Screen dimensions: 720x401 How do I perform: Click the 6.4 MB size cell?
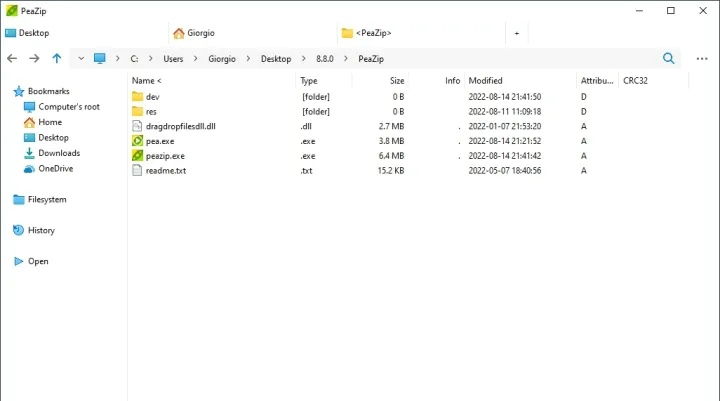point(392,156)
